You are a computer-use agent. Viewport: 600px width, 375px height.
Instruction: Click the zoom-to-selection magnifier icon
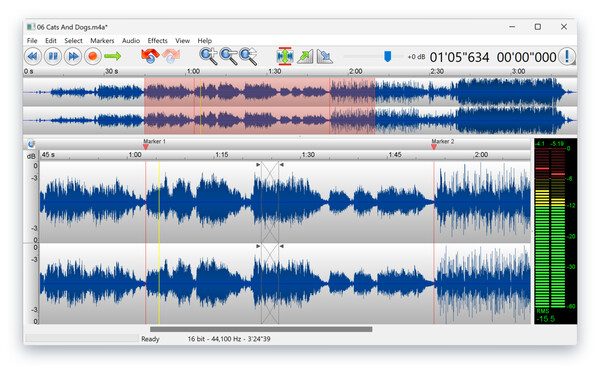[248, 56]
